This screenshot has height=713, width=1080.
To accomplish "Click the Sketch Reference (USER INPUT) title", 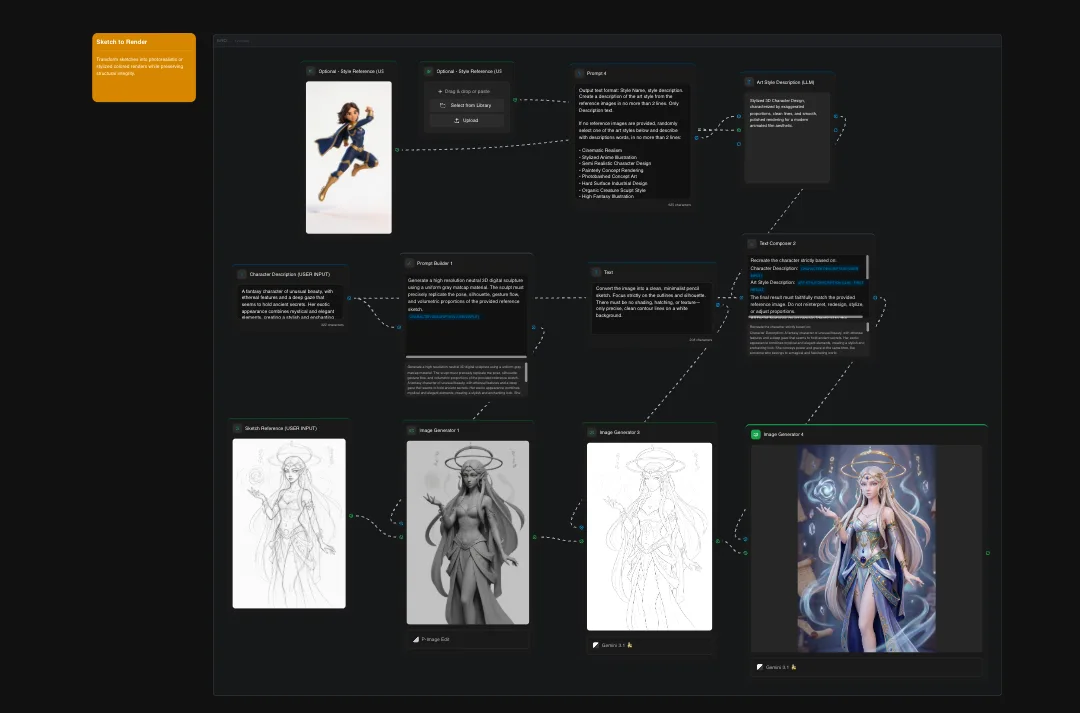I will (x=281, y=428).
